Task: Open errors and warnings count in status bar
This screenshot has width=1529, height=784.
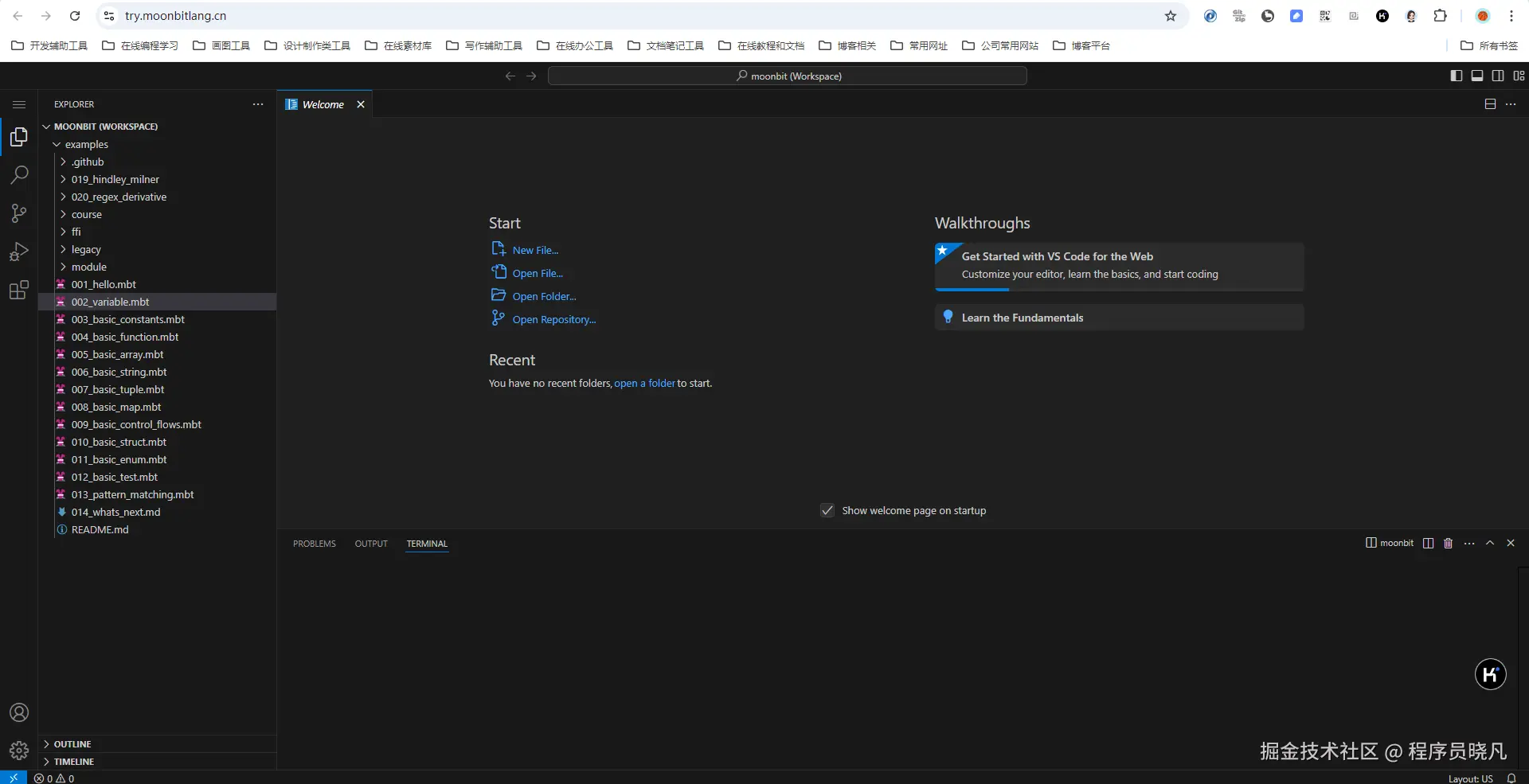Action: pyautogui.click(x=54, y=778)
